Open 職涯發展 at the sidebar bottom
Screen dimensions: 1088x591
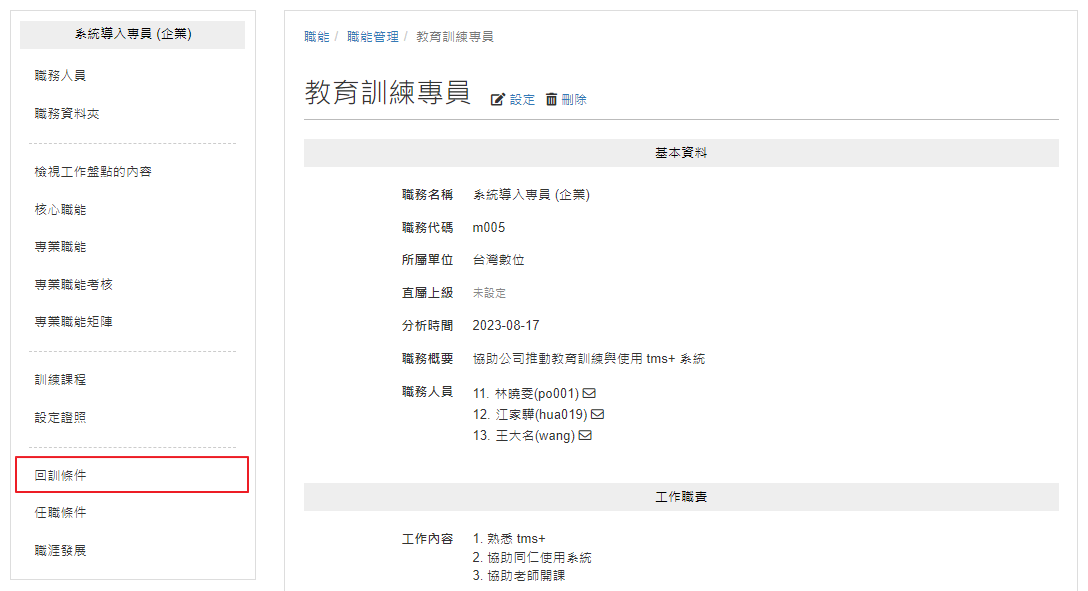coord(60,551)
